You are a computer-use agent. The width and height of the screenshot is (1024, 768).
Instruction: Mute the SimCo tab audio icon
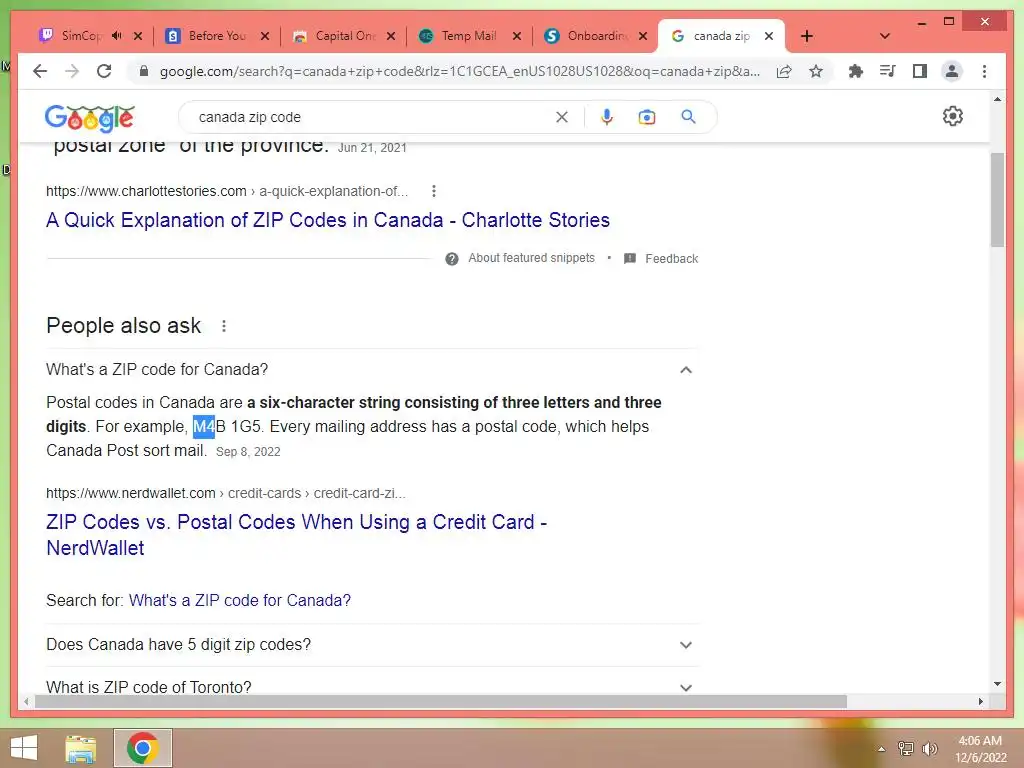click(x=117, y=35)
